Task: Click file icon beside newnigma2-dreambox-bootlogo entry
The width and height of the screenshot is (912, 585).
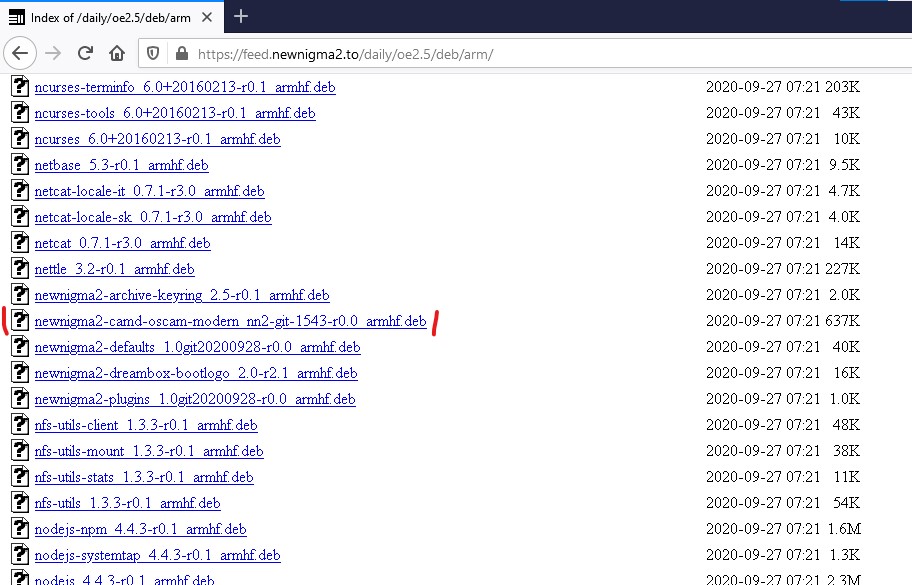Action: 20,373
